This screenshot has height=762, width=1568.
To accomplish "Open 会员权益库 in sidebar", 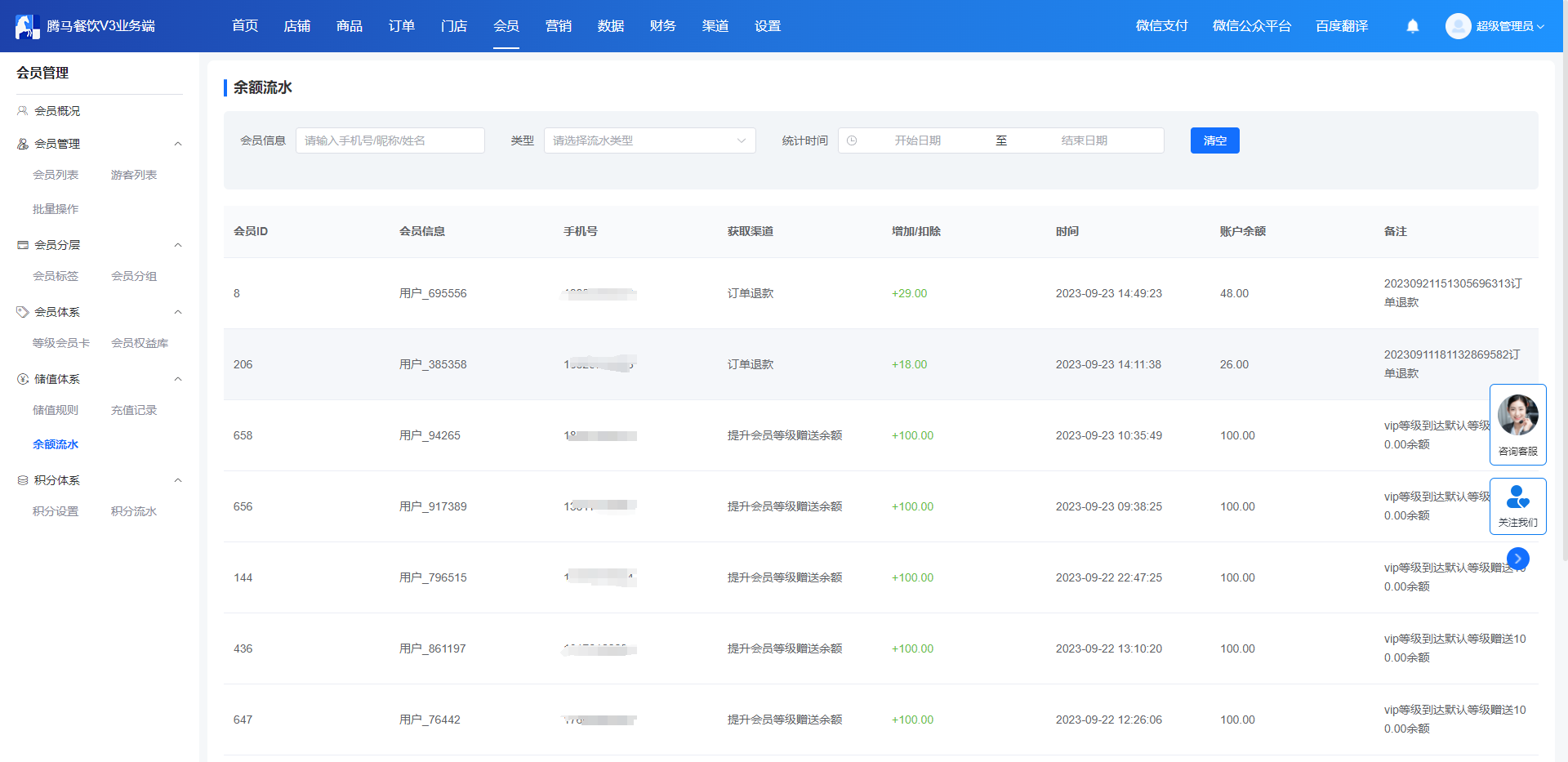I will click(x=140, y=343).
